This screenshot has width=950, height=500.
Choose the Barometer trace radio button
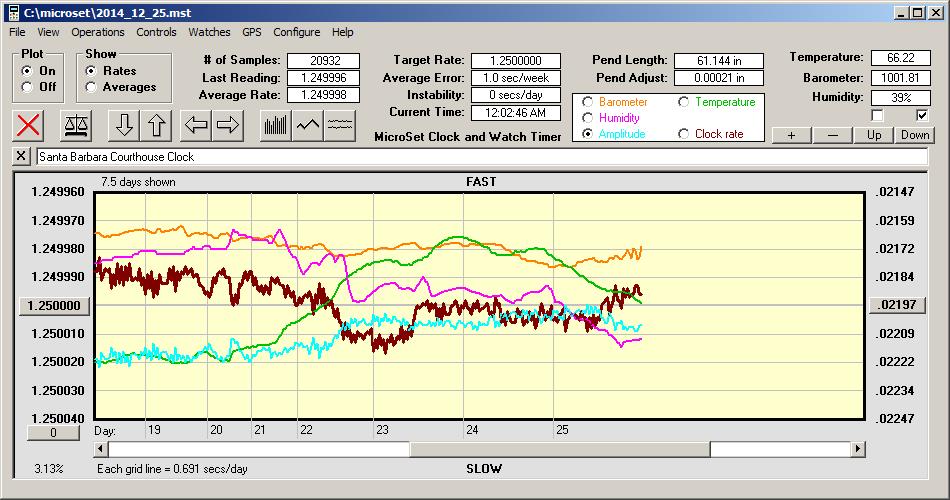point(587,102)
